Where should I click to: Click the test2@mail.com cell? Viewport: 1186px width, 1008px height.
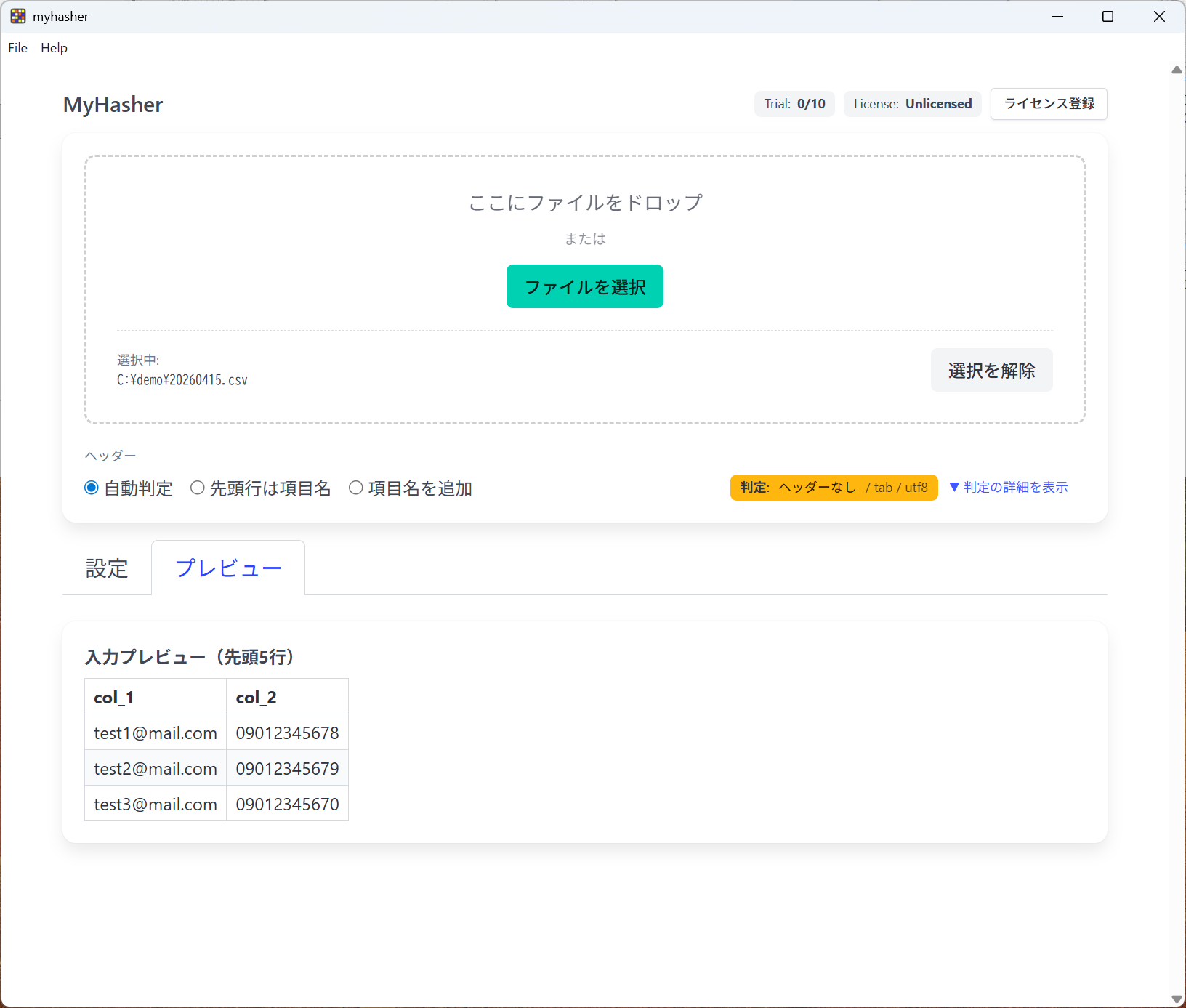pyautogui.click(x=156, y=768)
